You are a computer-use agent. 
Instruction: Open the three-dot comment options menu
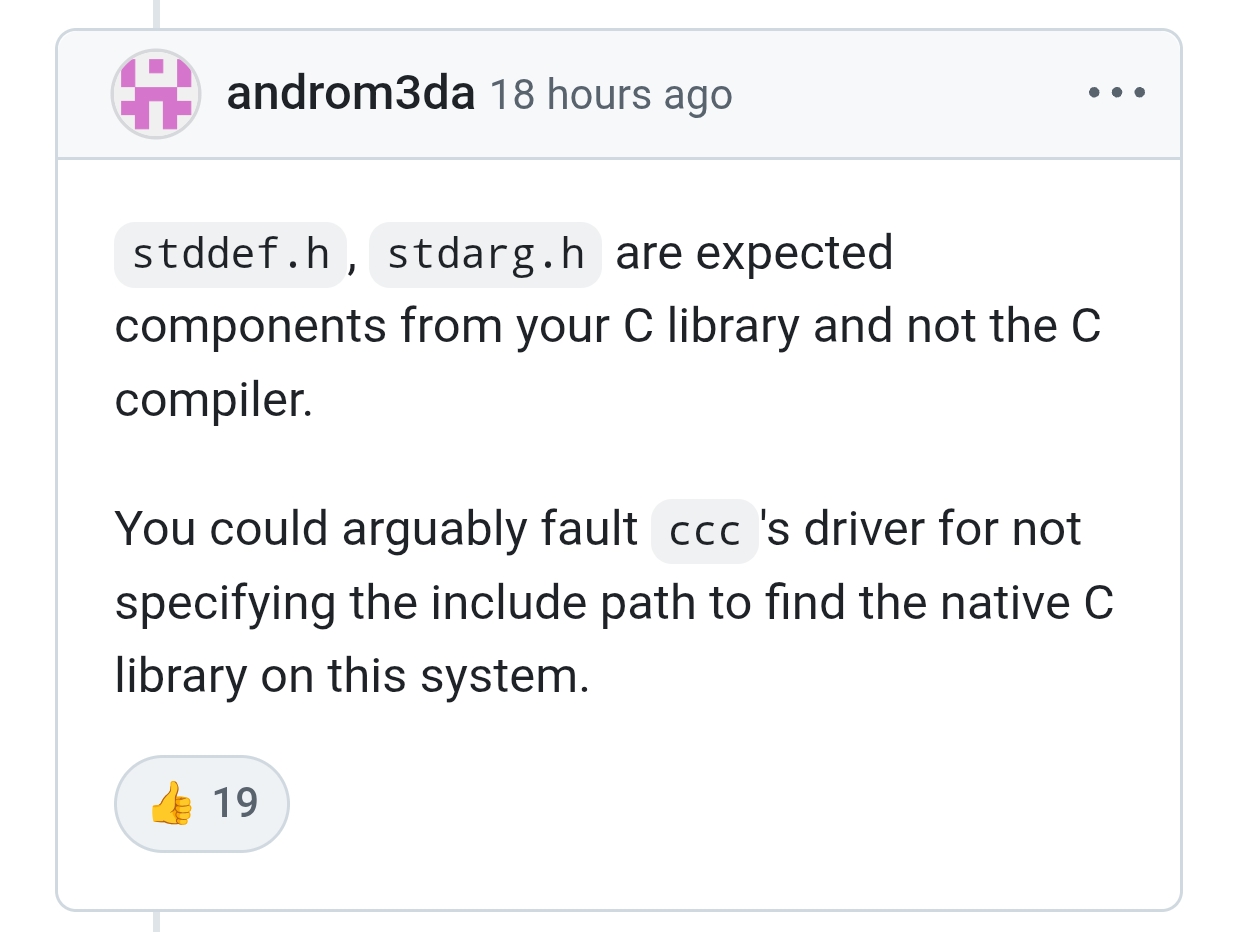click(x=1116, y=94)
